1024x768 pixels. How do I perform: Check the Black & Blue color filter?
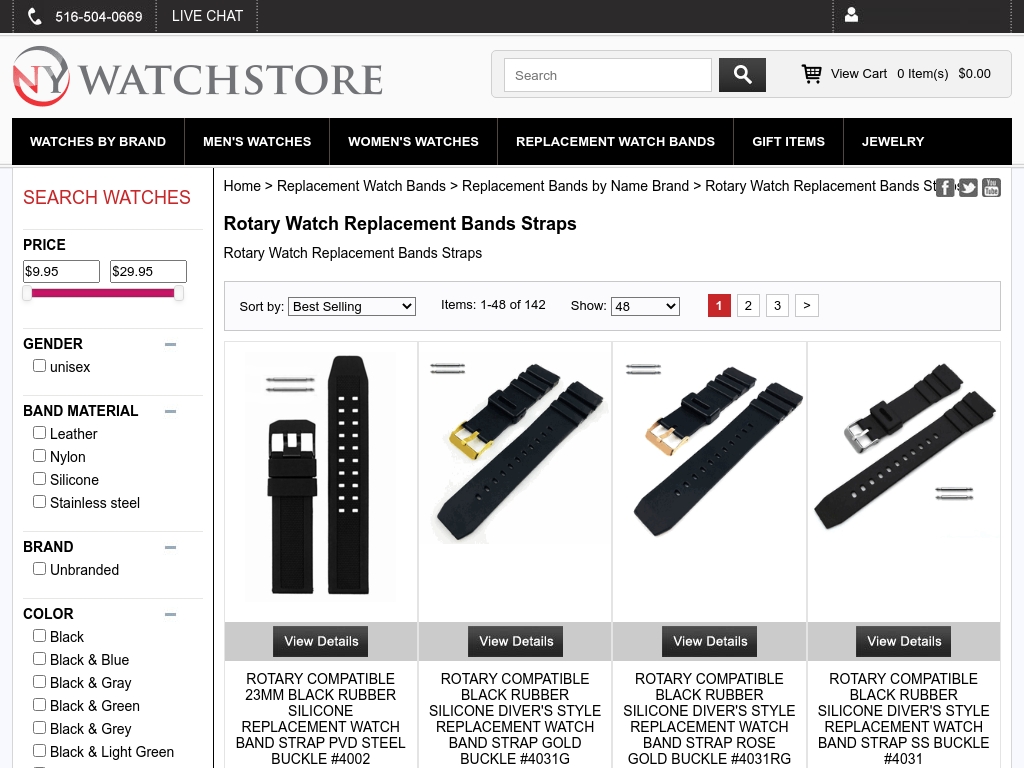pos(39,658)
